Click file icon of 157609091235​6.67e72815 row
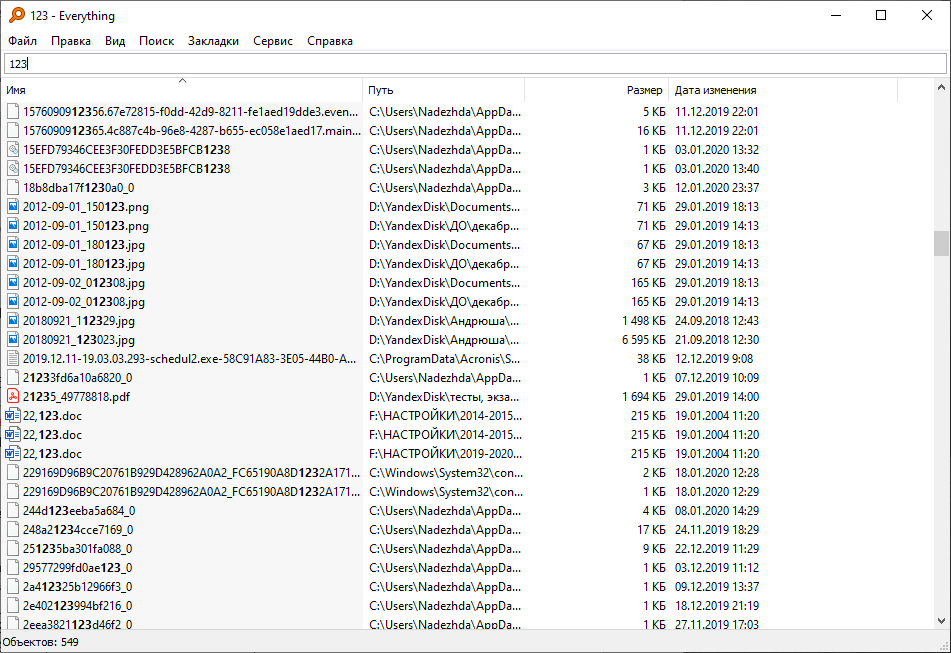This screenshot has width=951, height=653. pyautogui.click(x=13, y=112)
